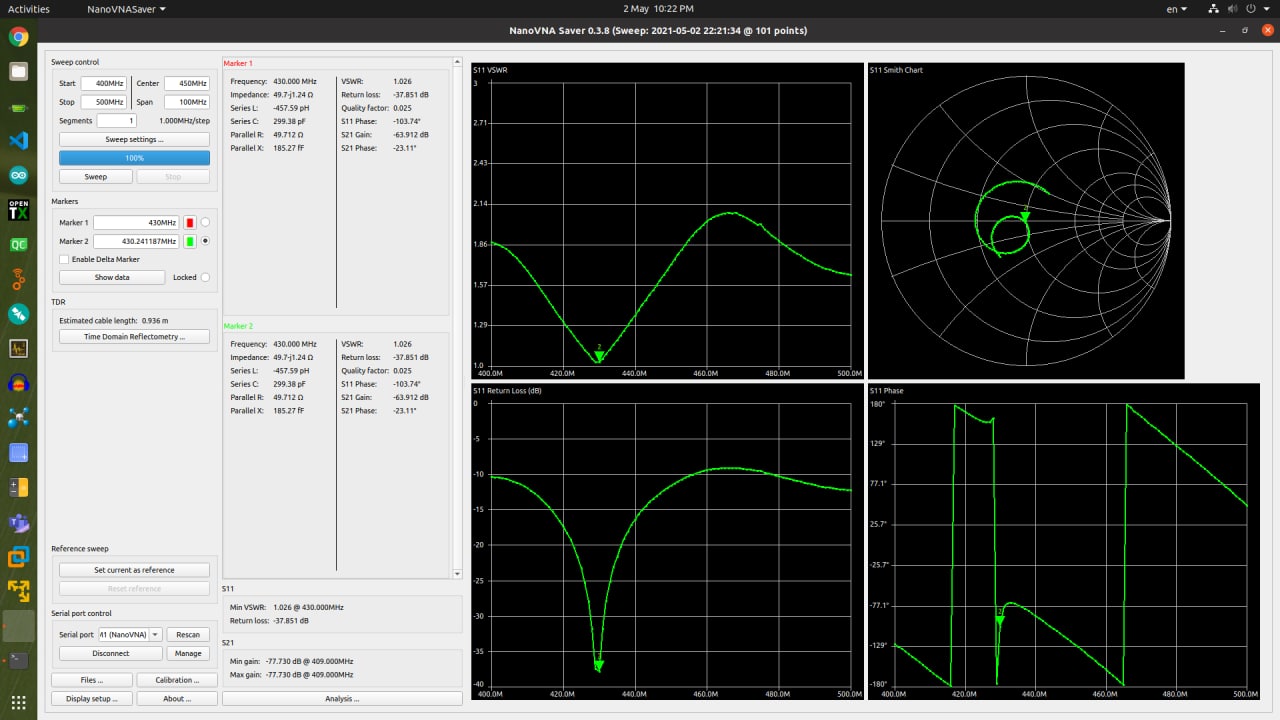The width and height of the screenshot is (1280, 720).
Task: Select the Marker 1 radio button
Action: [205, 222]
